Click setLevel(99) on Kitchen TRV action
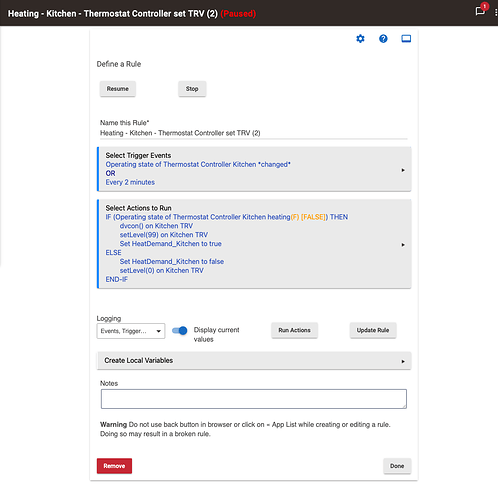The height and width of the screenshot is (499, 498). tap(164, 235)
